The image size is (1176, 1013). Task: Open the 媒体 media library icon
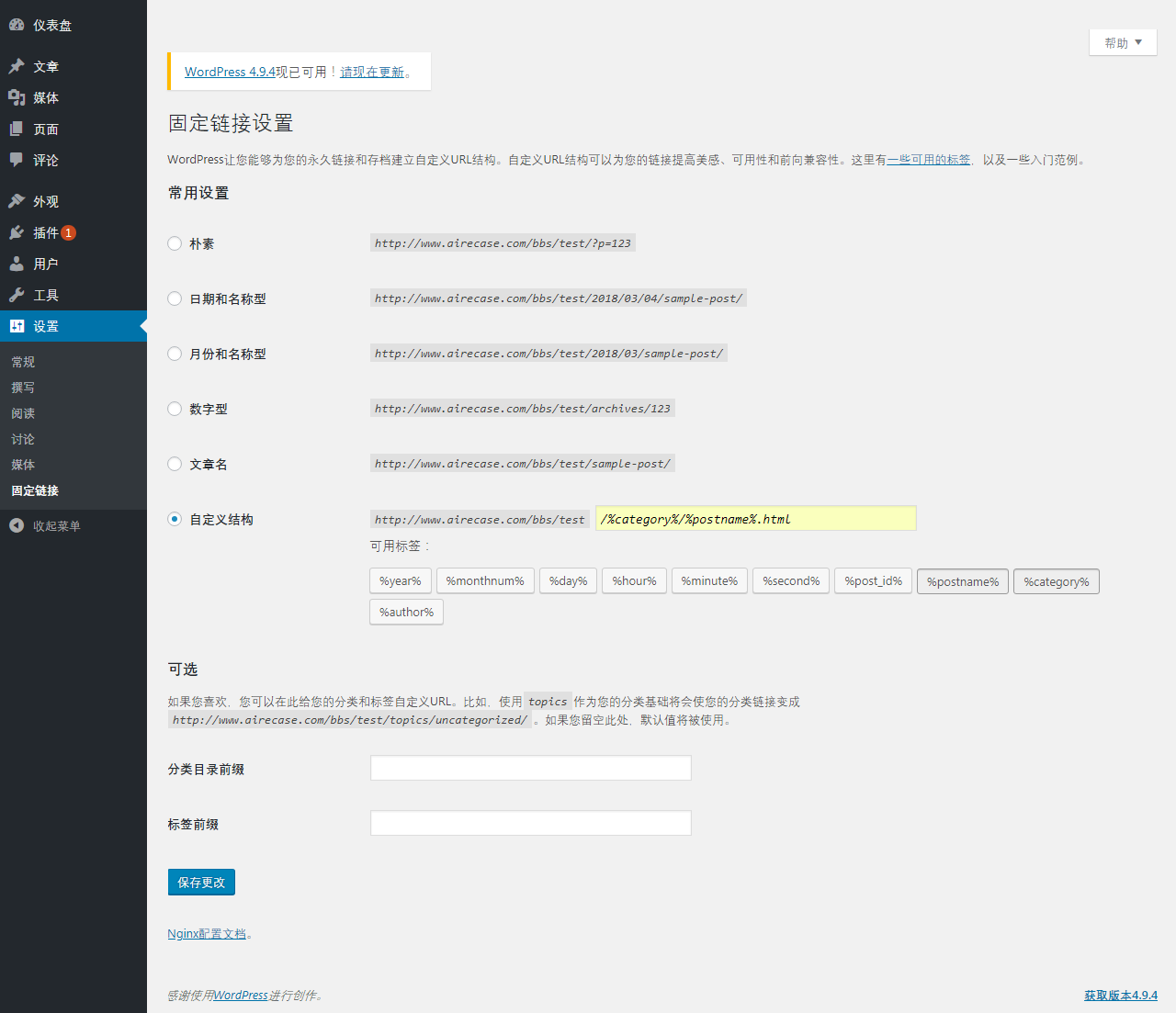click(x=17, y=97)
